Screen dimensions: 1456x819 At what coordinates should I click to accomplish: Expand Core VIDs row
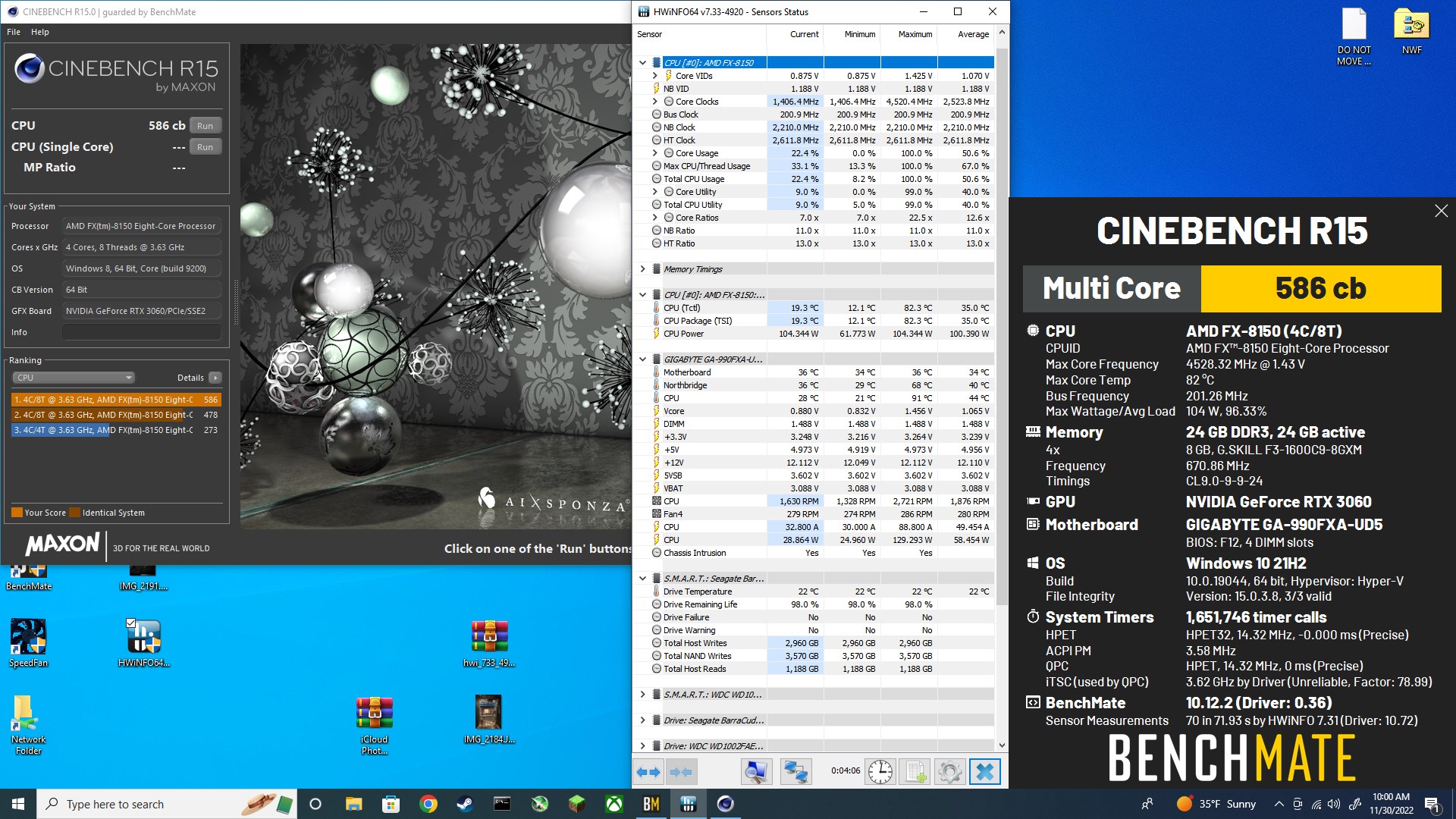click(655, 76)
